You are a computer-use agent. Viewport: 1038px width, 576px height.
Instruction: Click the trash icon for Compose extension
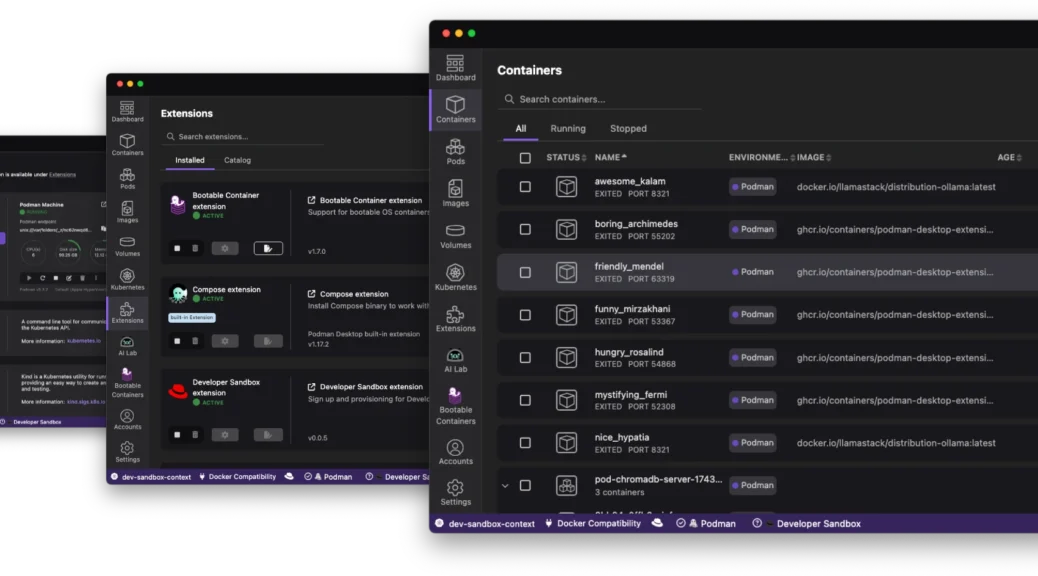[x=195, y=341]
